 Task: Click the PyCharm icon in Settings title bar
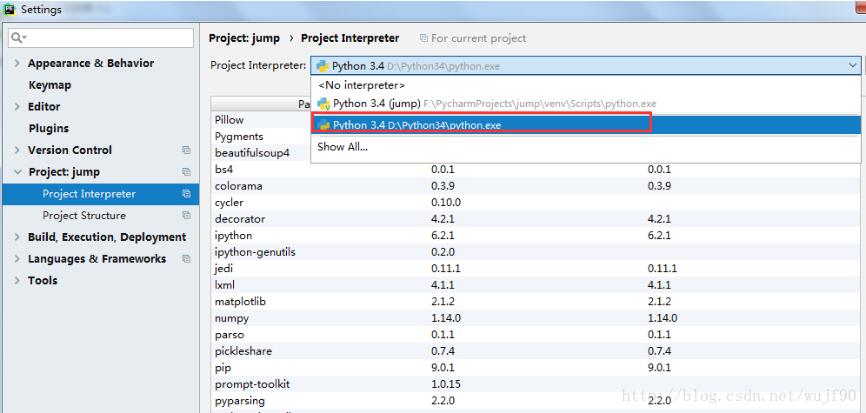click(9, 9)
